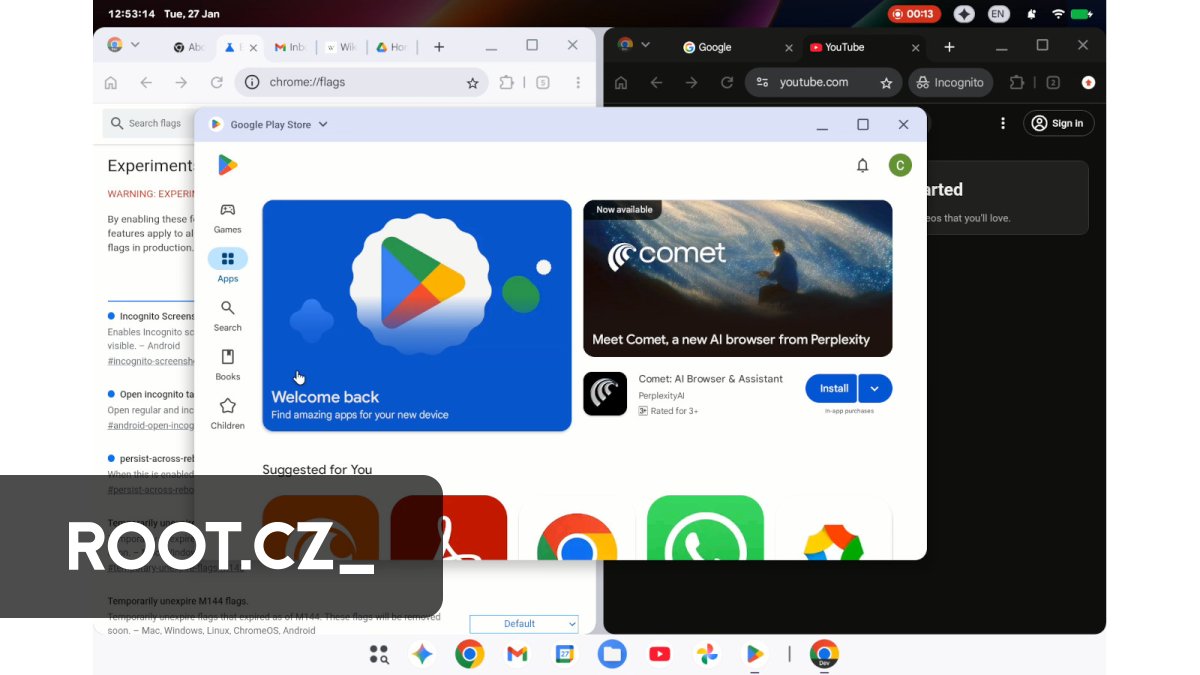This screenshot has height=675, width=1200.
Task: Open the Default dropdown for unexpire M144 flags
Action: (x=524, y=624)
